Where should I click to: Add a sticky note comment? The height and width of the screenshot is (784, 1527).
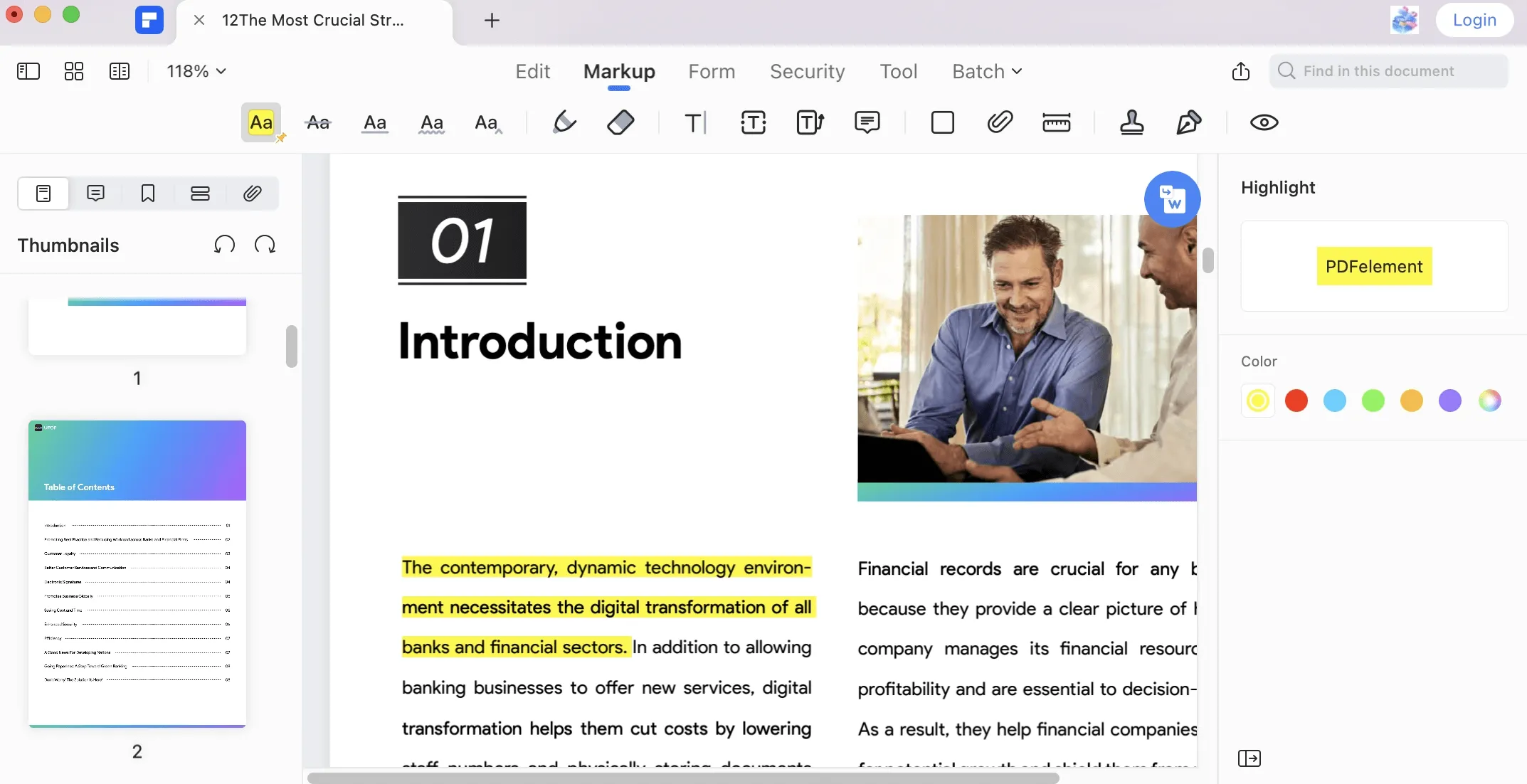[x=867, y=122]
